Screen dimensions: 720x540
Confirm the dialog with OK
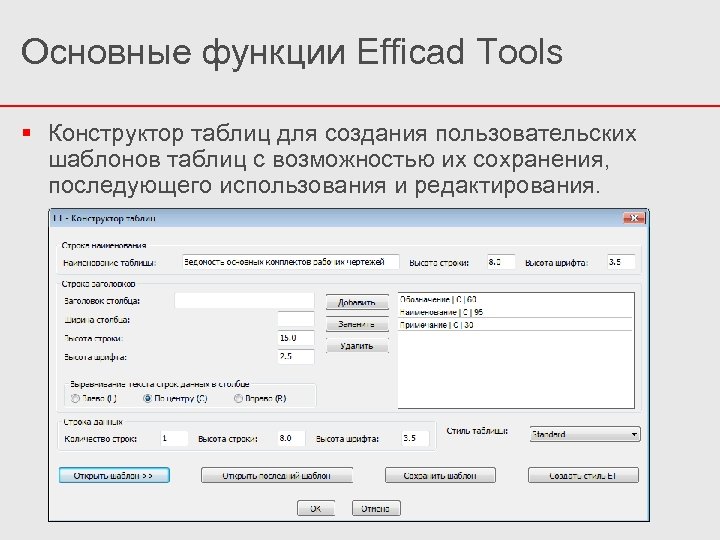click(316, 508)
